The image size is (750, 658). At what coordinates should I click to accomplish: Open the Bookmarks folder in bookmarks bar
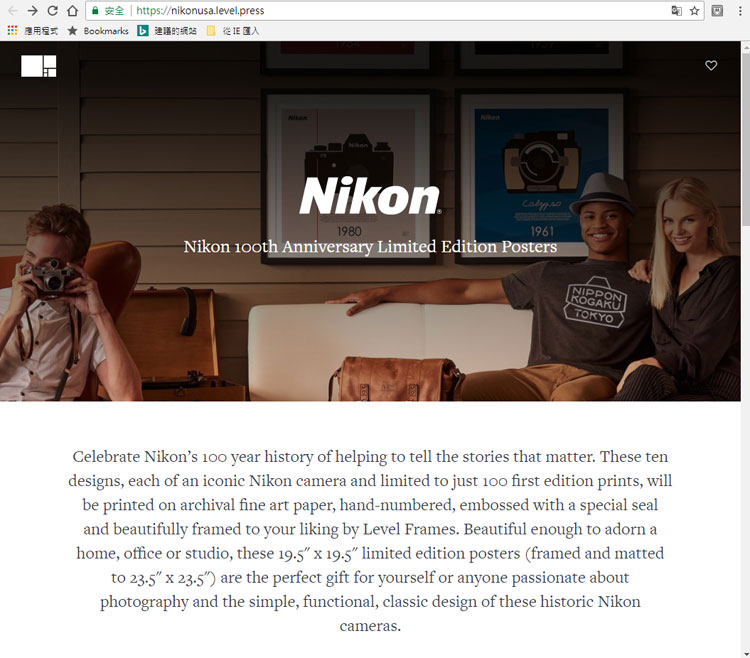pos(98,31)
